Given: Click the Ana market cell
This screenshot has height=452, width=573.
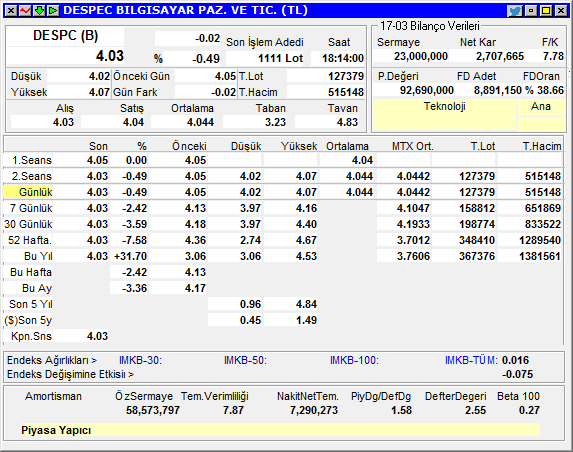Looking at the screenshot, I should [541, 107].
